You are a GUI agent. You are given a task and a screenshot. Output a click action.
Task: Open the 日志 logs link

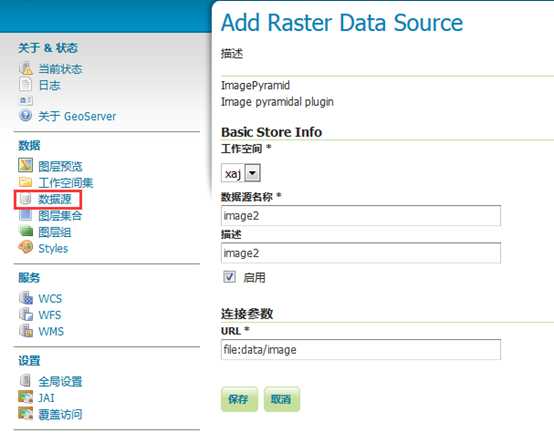(49, 85)
